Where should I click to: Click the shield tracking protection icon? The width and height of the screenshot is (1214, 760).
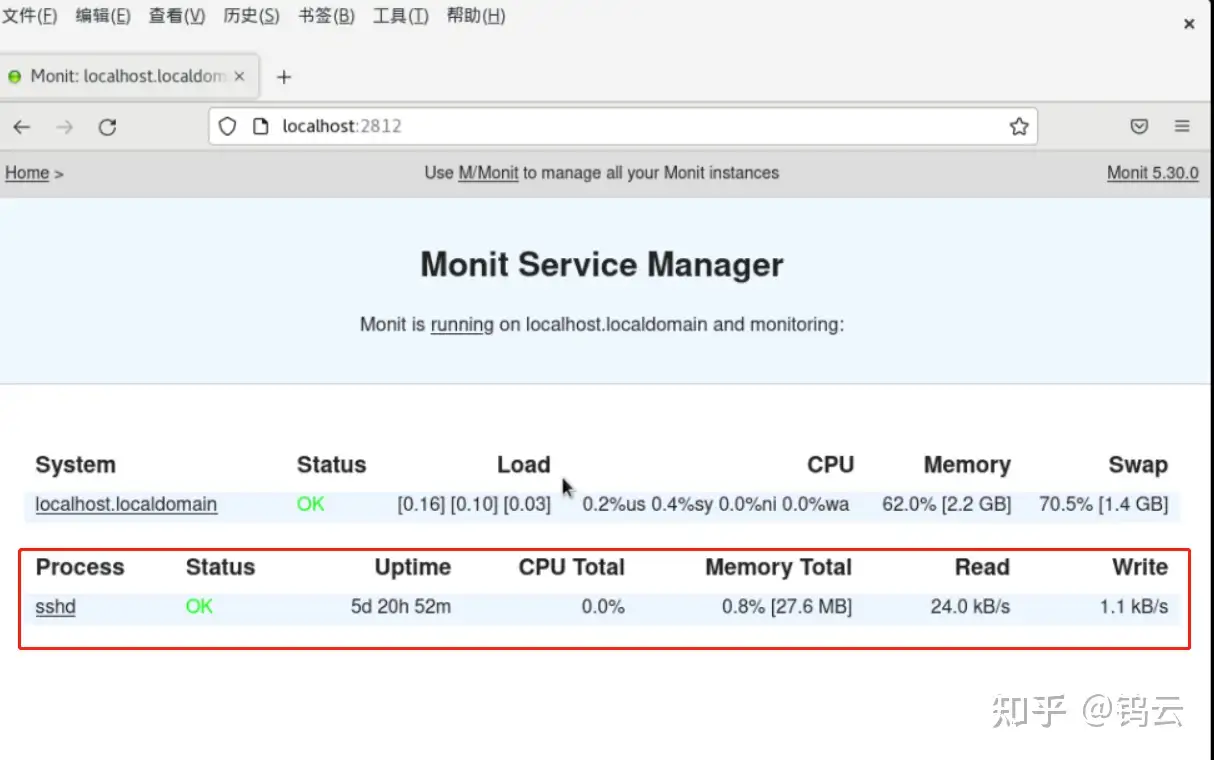click(x=228, y=127)
